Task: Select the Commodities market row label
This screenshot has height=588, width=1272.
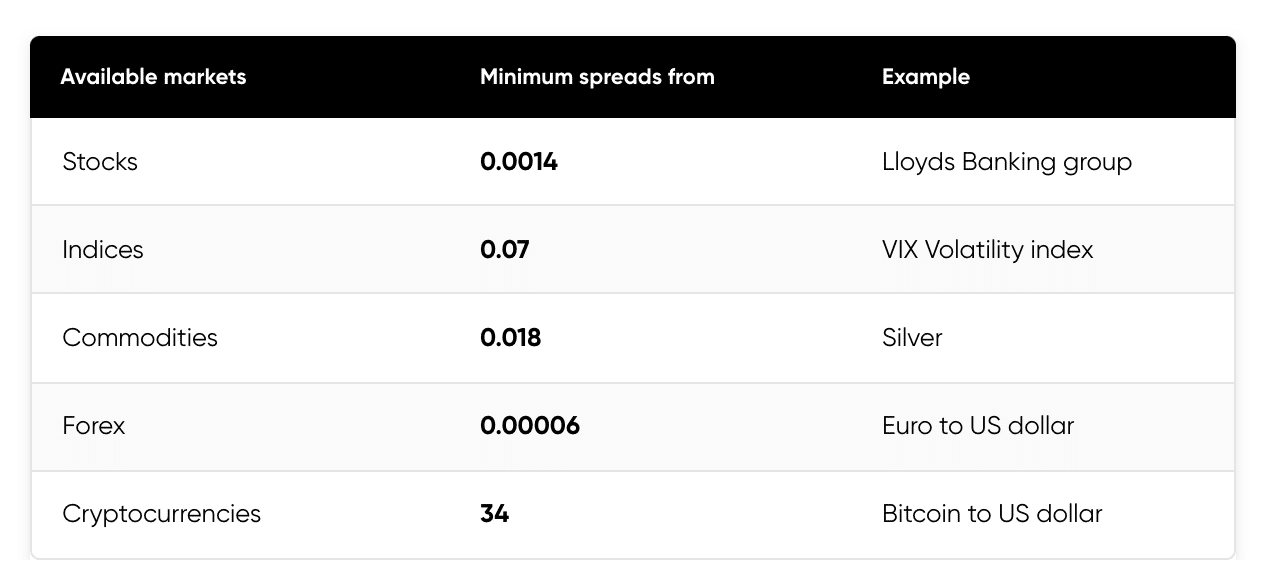Action: tap(140, 338)
